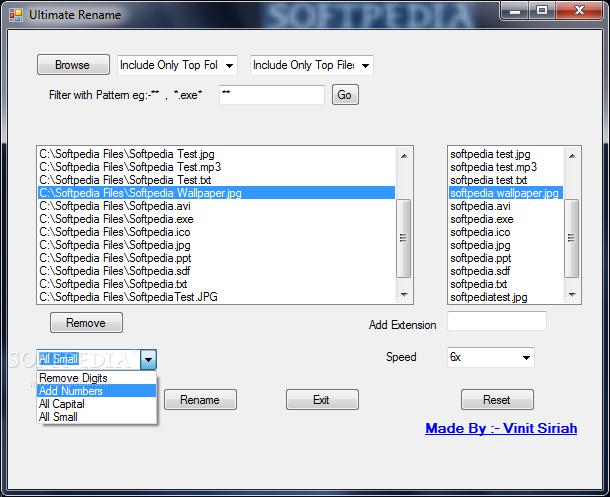The image size is (610, 497).
Task: Select C:\Softpedia Files\Softpedia.sdf row
Action: (x=216, y=271)
